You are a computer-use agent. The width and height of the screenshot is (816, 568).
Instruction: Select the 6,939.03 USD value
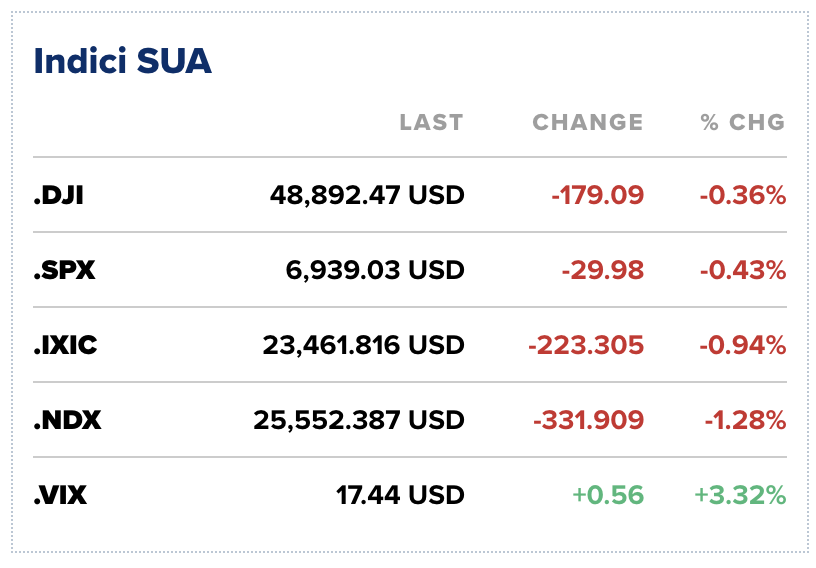pos(375,270)
